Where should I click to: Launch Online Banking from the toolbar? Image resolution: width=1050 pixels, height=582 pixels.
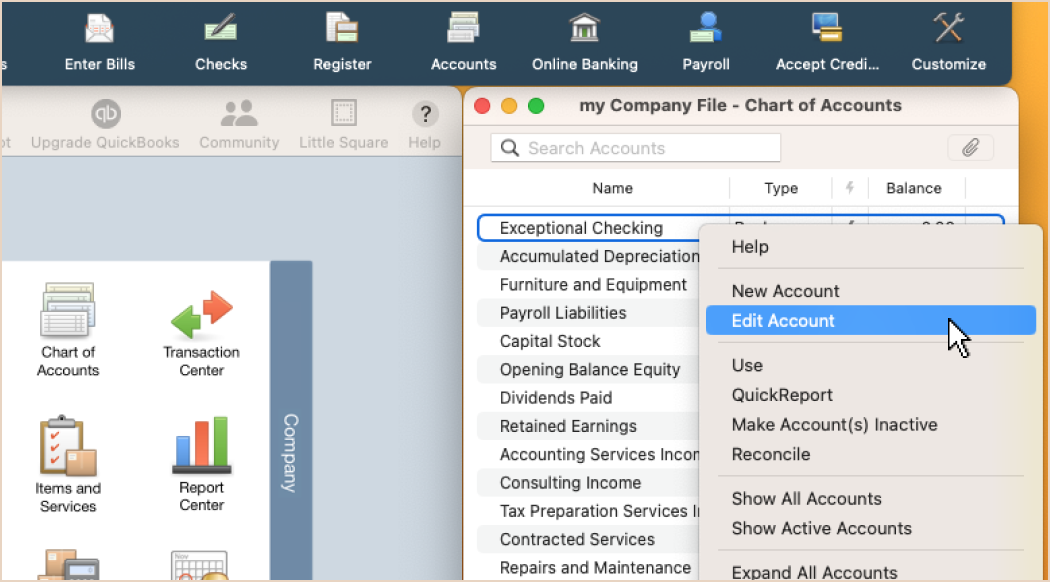585,42
